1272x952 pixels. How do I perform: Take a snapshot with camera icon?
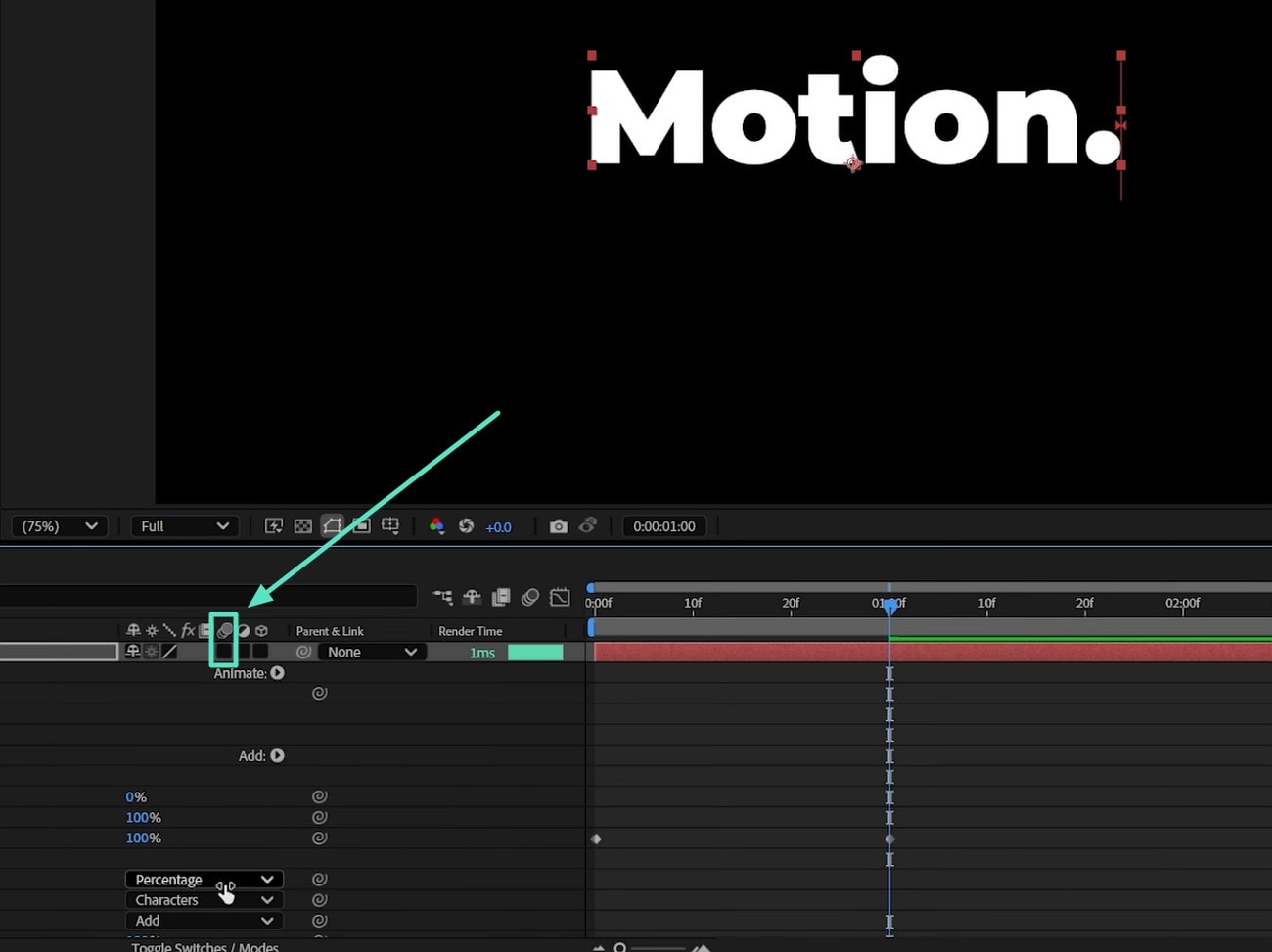pyautogui.click(x=559, y=526)
